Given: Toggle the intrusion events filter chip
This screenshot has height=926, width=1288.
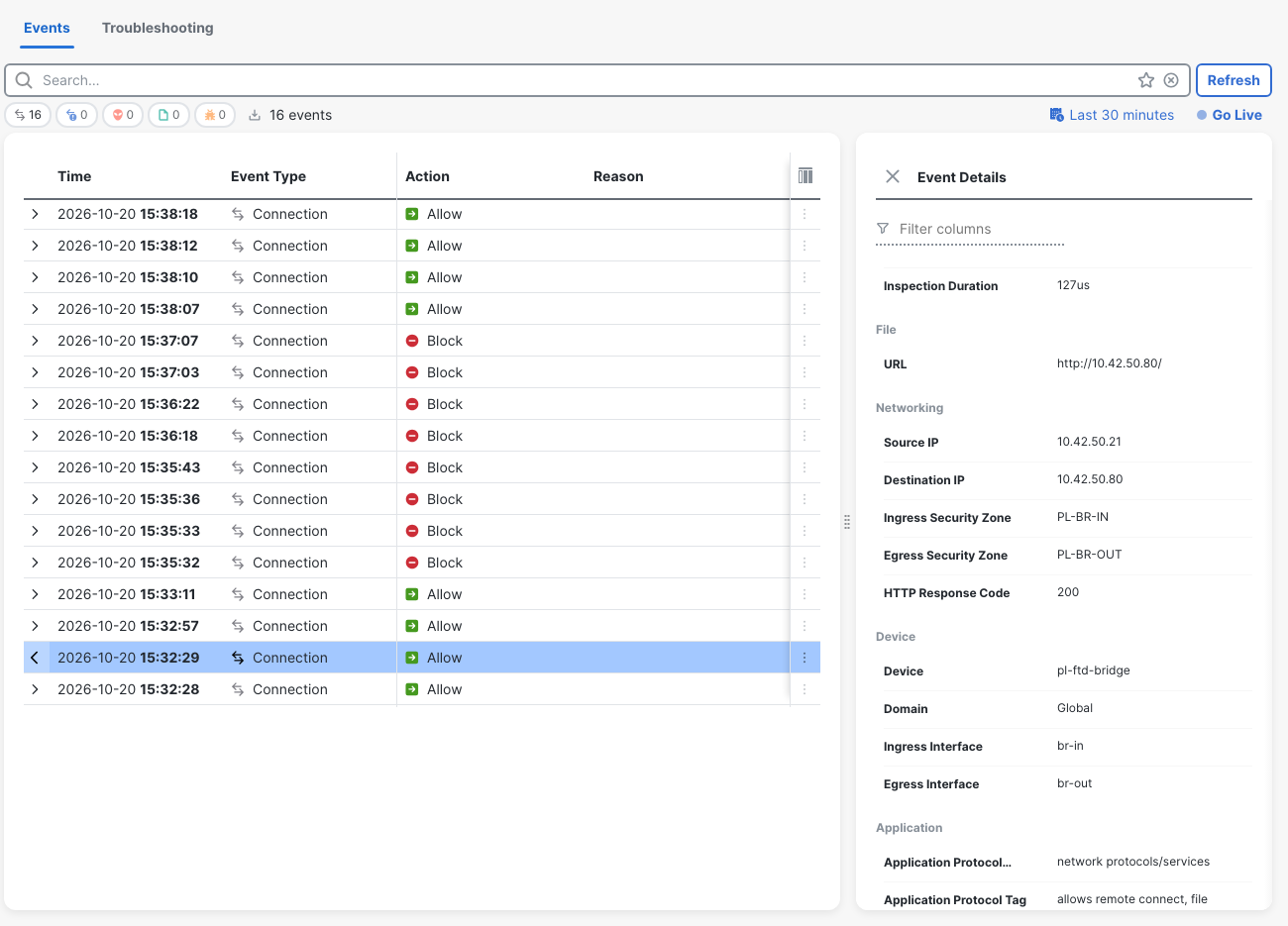Looking at the screenshot, I should [123, 115].
